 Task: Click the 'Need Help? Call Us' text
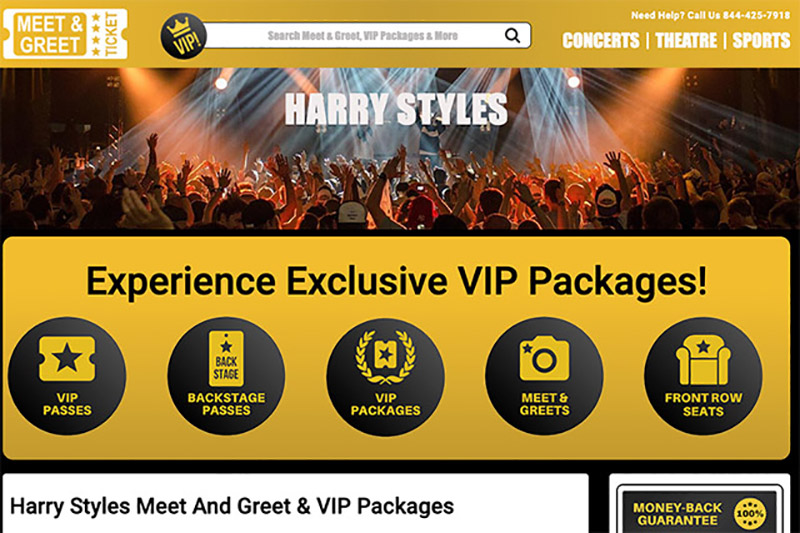(676, 15)
